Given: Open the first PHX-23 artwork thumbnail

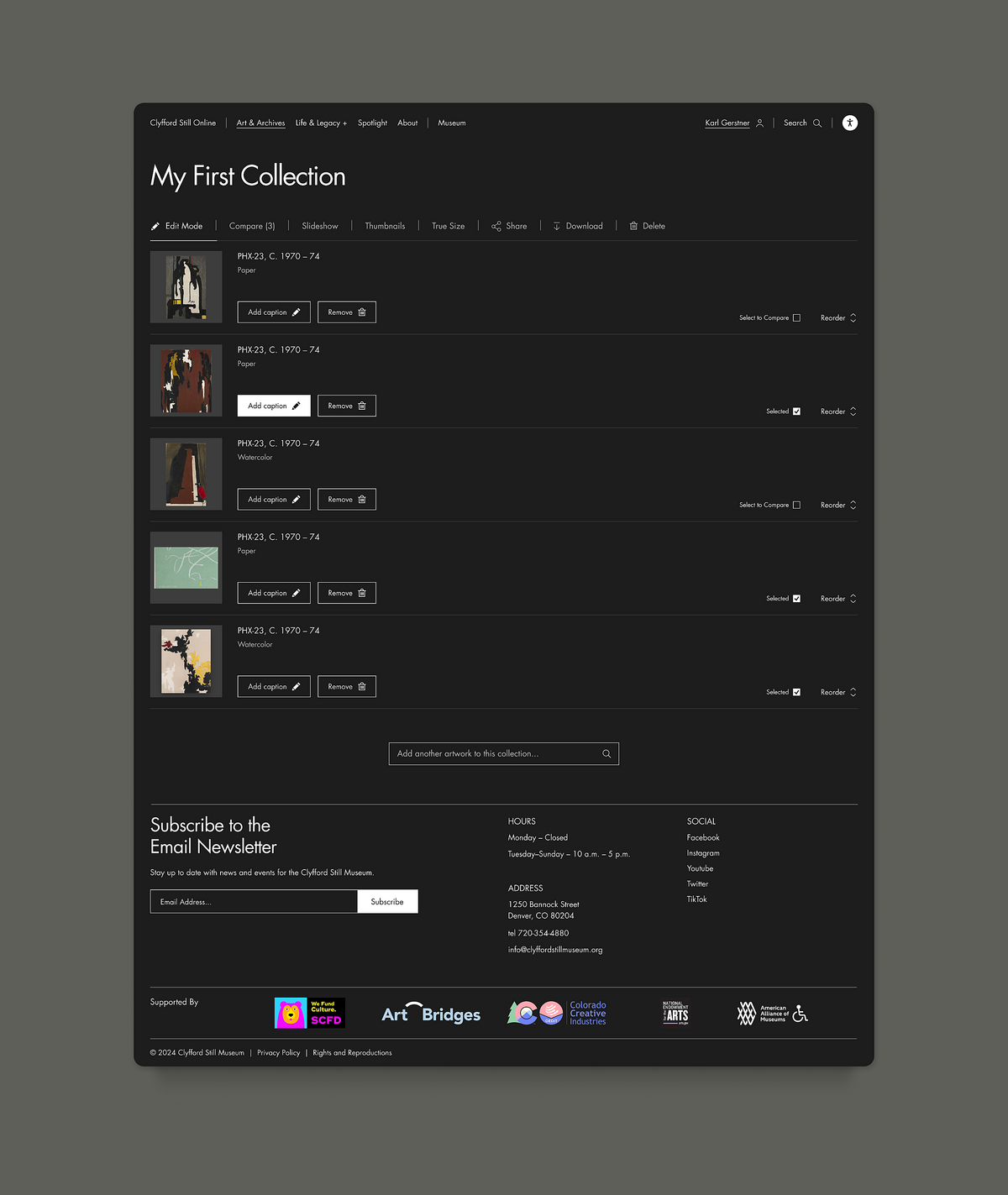Looking at the screenshot, I should pos(186,286).
